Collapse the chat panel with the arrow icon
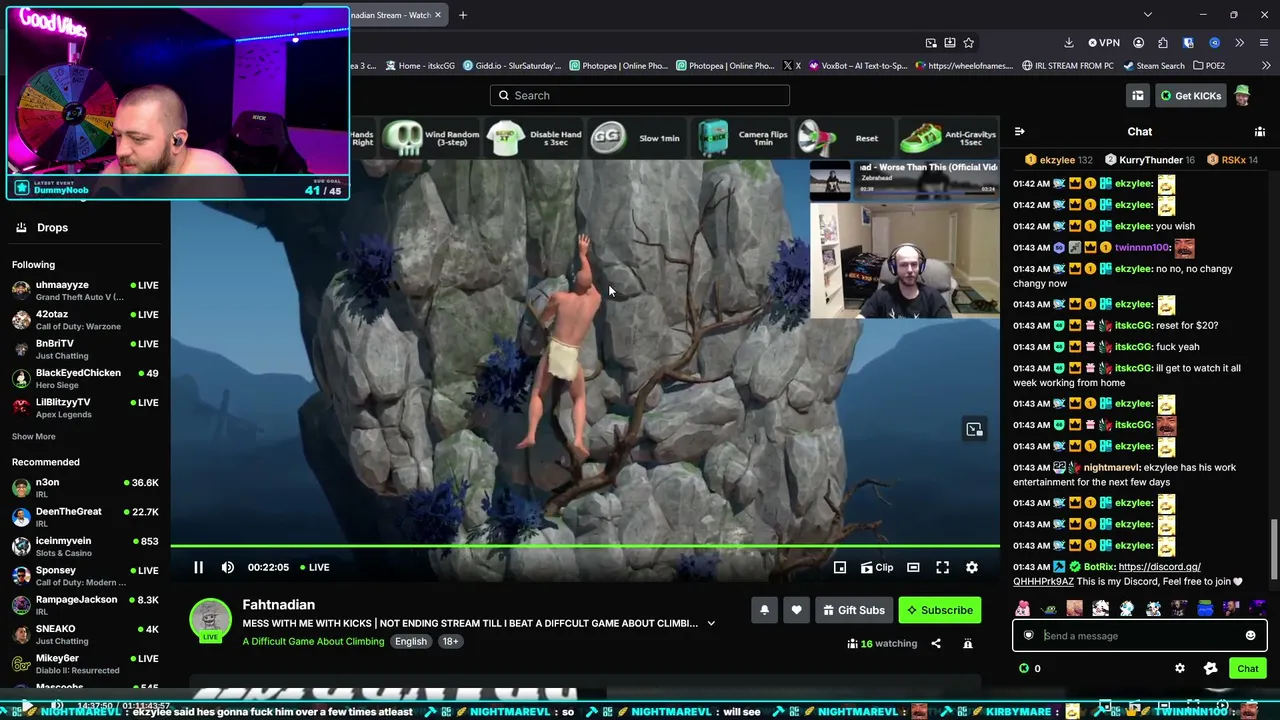The image size is (1280, 720). point(1019,131)
